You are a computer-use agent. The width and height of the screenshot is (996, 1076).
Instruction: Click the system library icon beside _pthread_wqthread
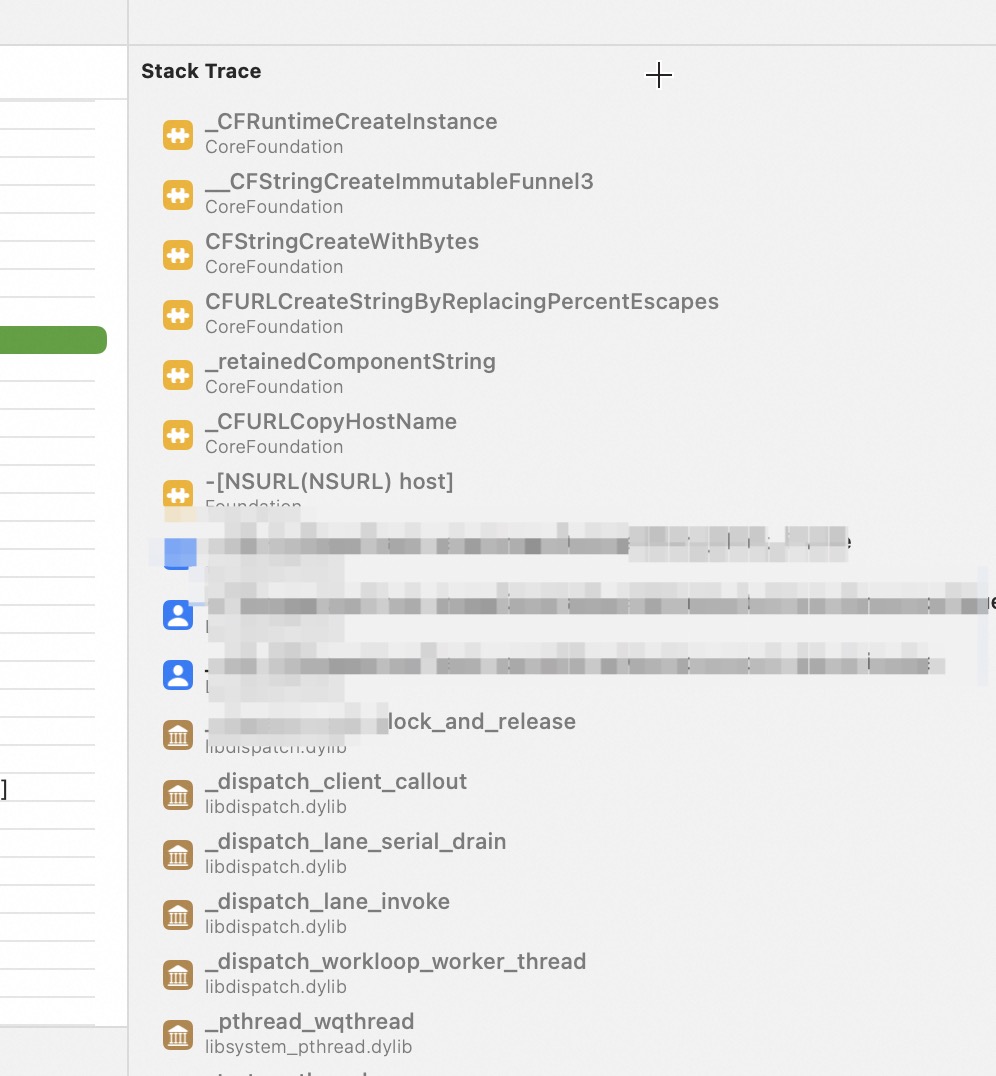pos(178,1035)
